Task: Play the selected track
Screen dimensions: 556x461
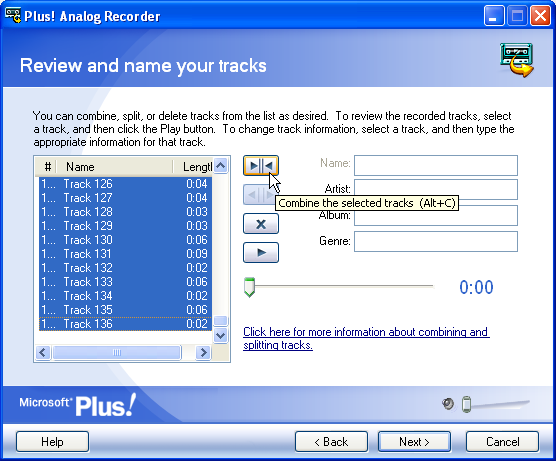Action: [261, 252]
